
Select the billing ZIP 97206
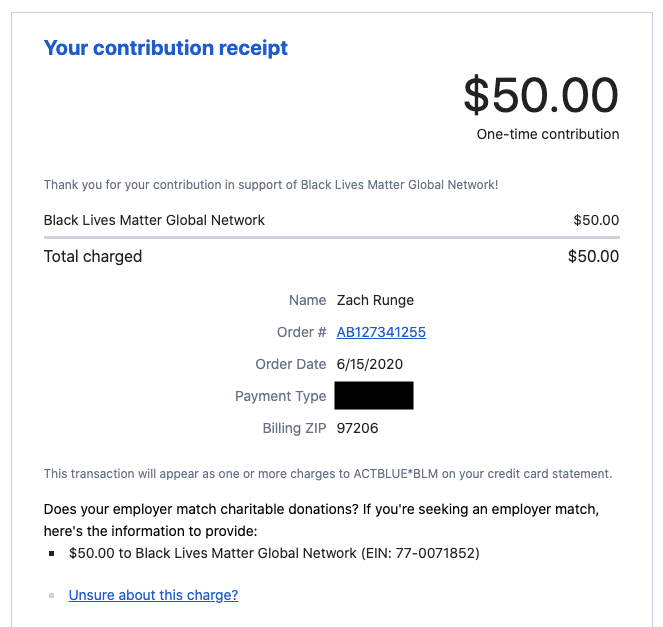[357, 428]
